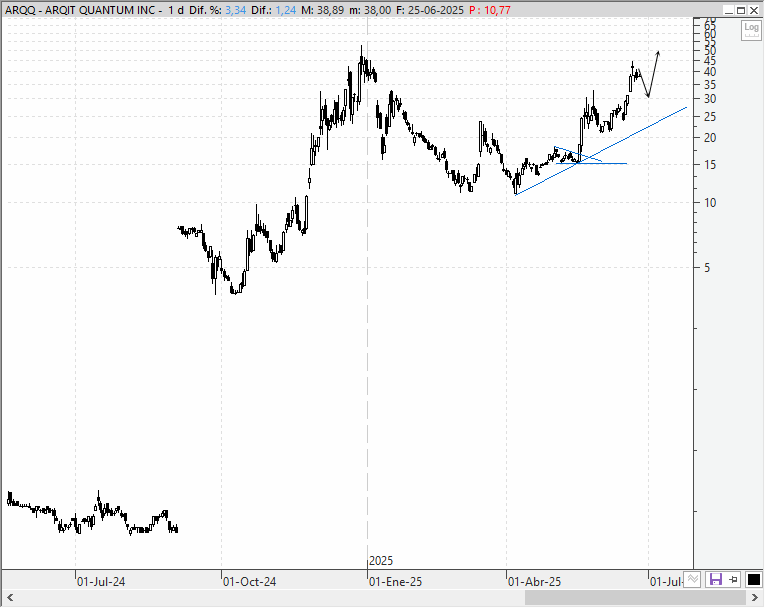
Task: Click the Dif. value 1,24
Action: point(285,10)
